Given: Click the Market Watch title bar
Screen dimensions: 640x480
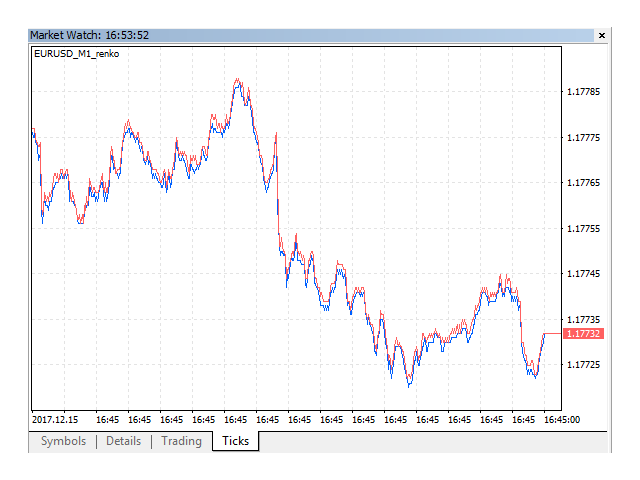Looking at the screenshot, I should 300,35.
